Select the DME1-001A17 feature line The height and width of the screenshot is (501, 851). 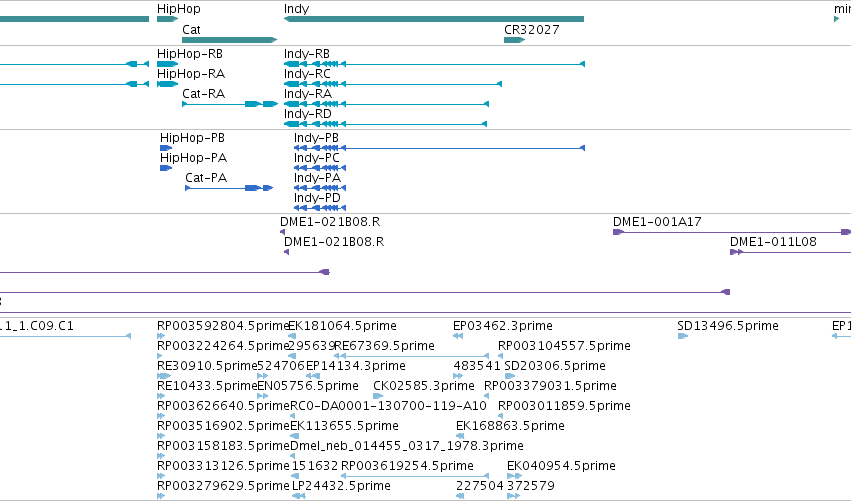732,232
